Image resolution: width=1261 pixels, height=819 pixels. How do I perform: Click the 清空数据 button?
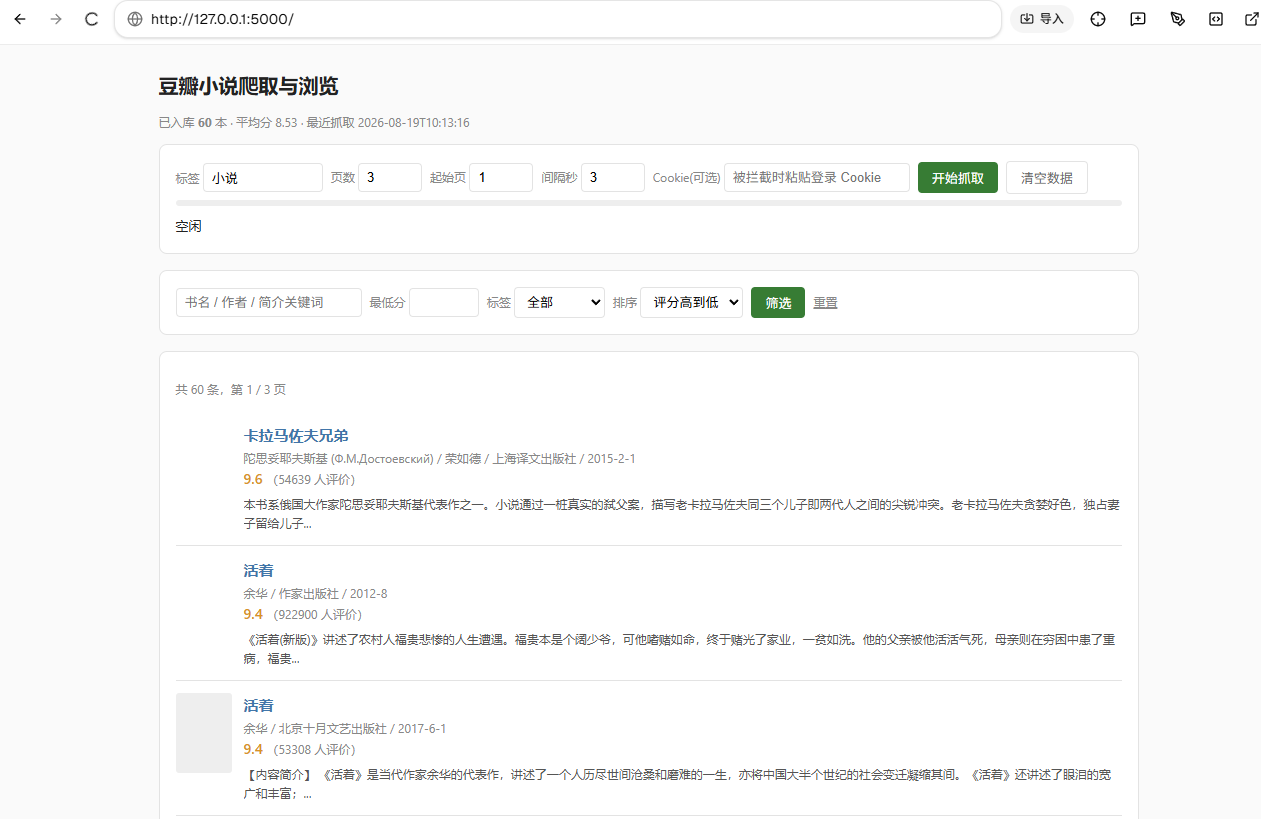(x=1047, y=178)
